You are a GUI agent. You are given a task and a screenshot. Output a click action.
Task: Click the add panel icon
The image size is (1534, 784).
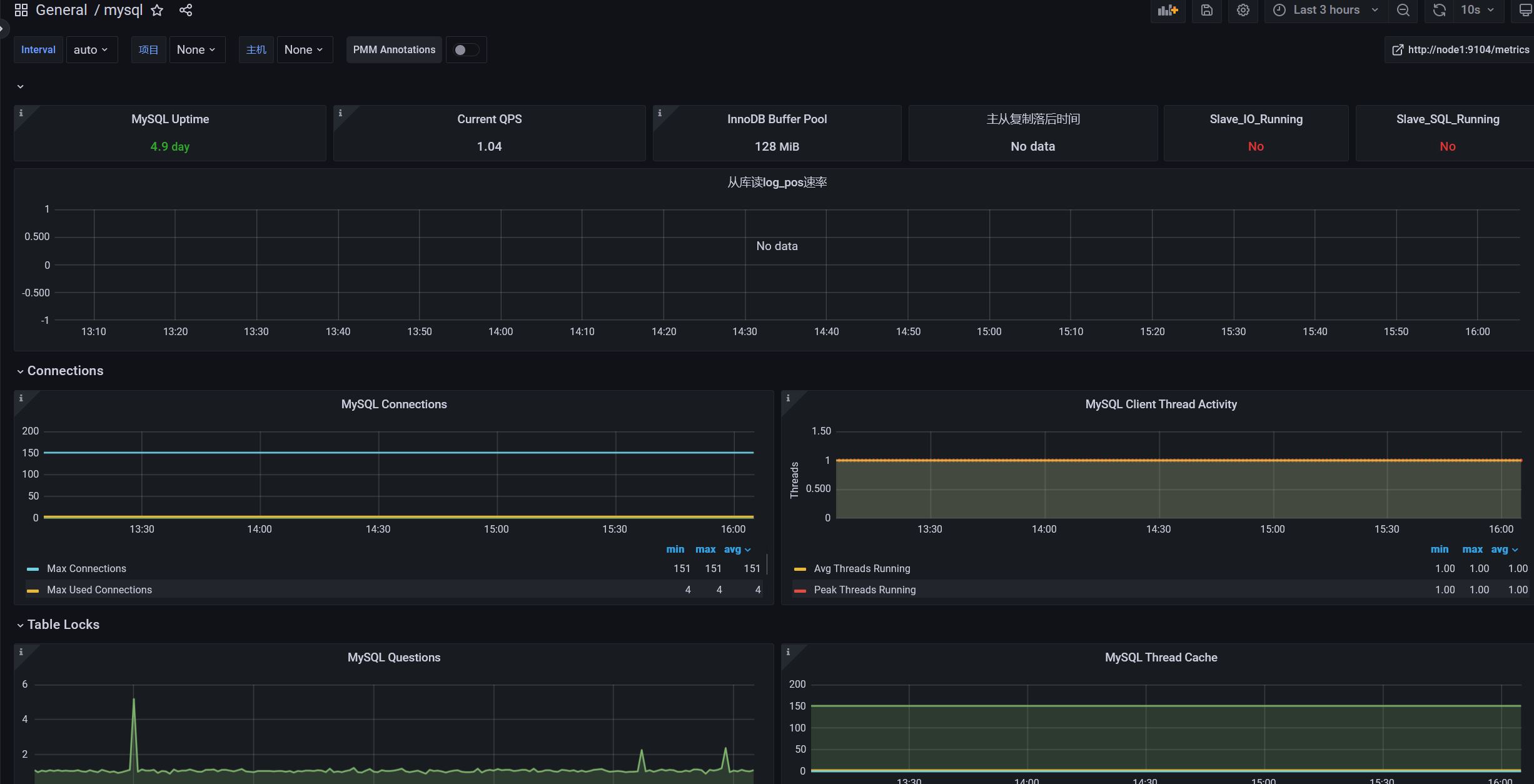[1168, 10]
